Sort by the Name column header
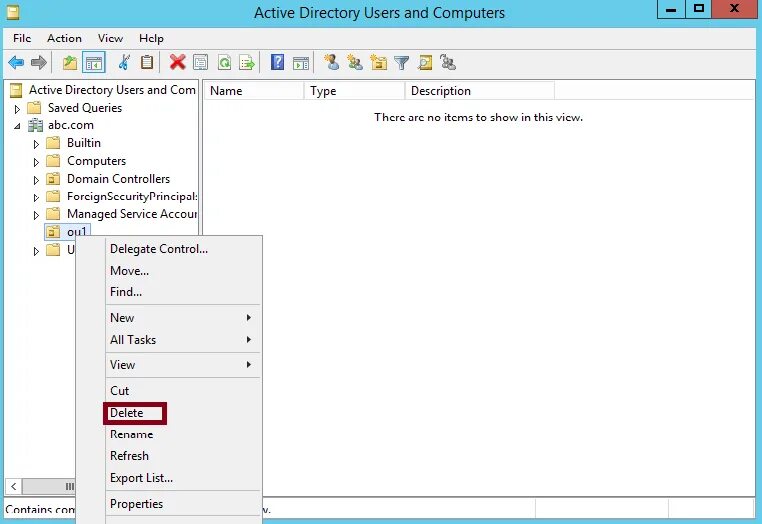This screenshot has width=762, height=524. 254,91
